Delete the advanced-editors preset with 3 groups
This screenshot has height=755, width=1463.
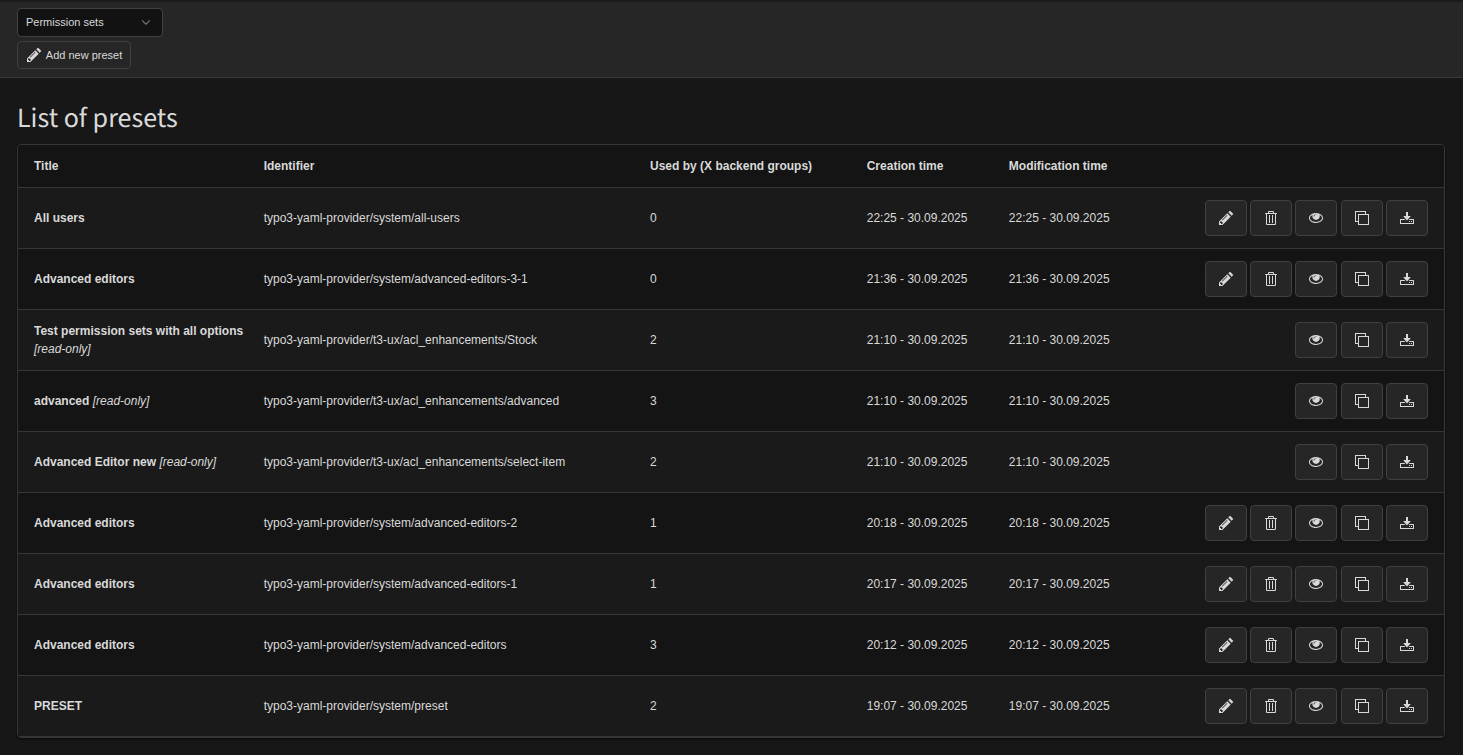(x=1270, y=645)
